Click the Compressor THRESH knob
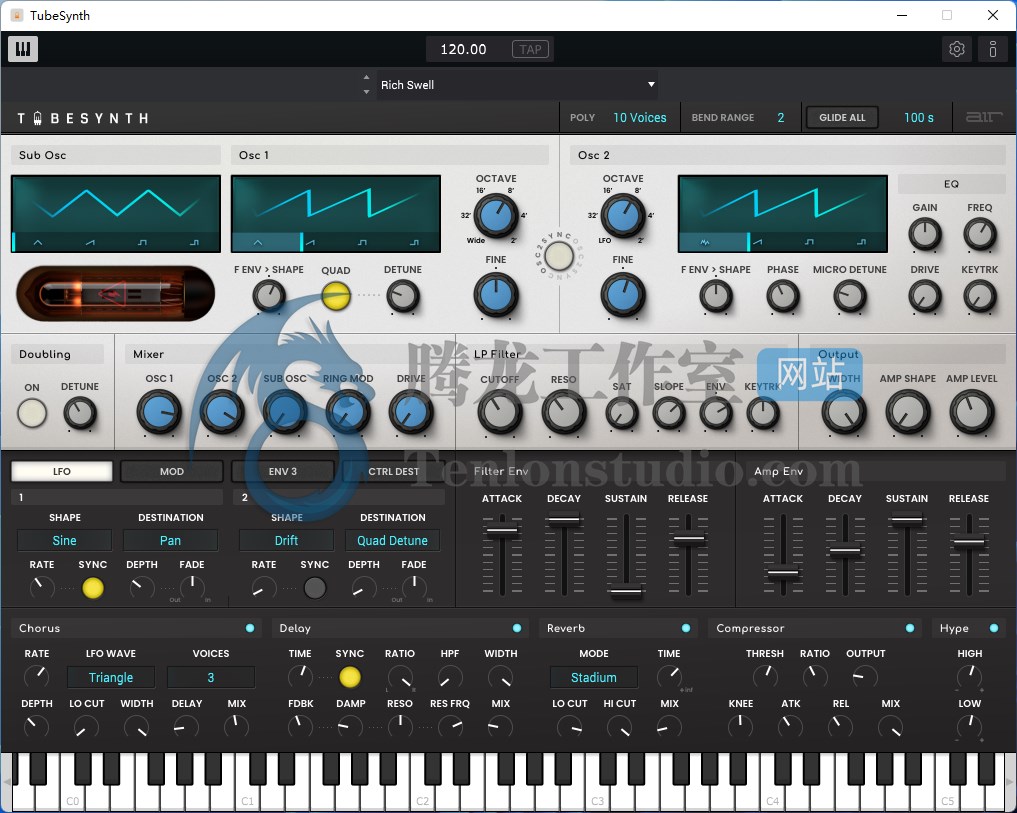Viewport: 1017px width, 813px height. [x=765, y=677]
